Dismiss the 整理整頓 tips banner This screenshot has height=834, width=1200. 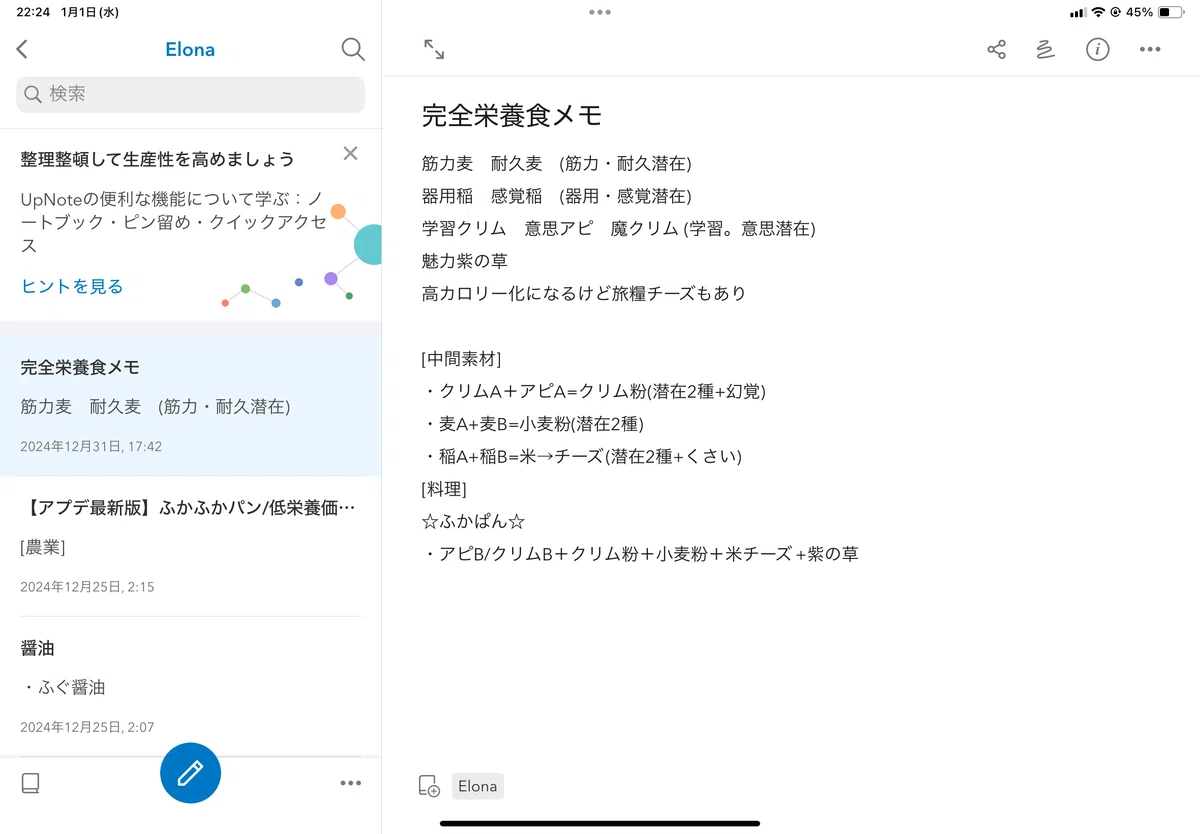point(350,153)
